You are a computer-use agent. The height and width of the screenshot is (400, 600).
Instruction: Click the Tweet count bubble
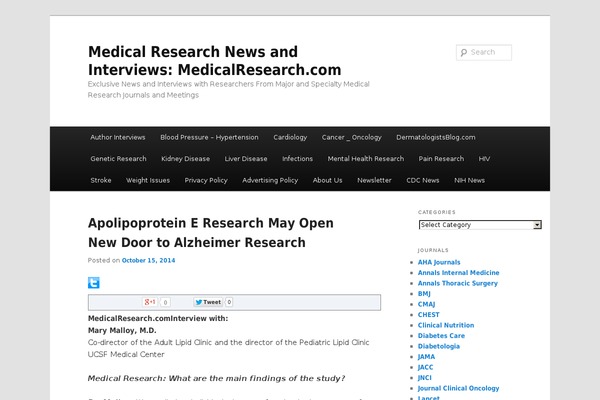click(x=229, y=302)
